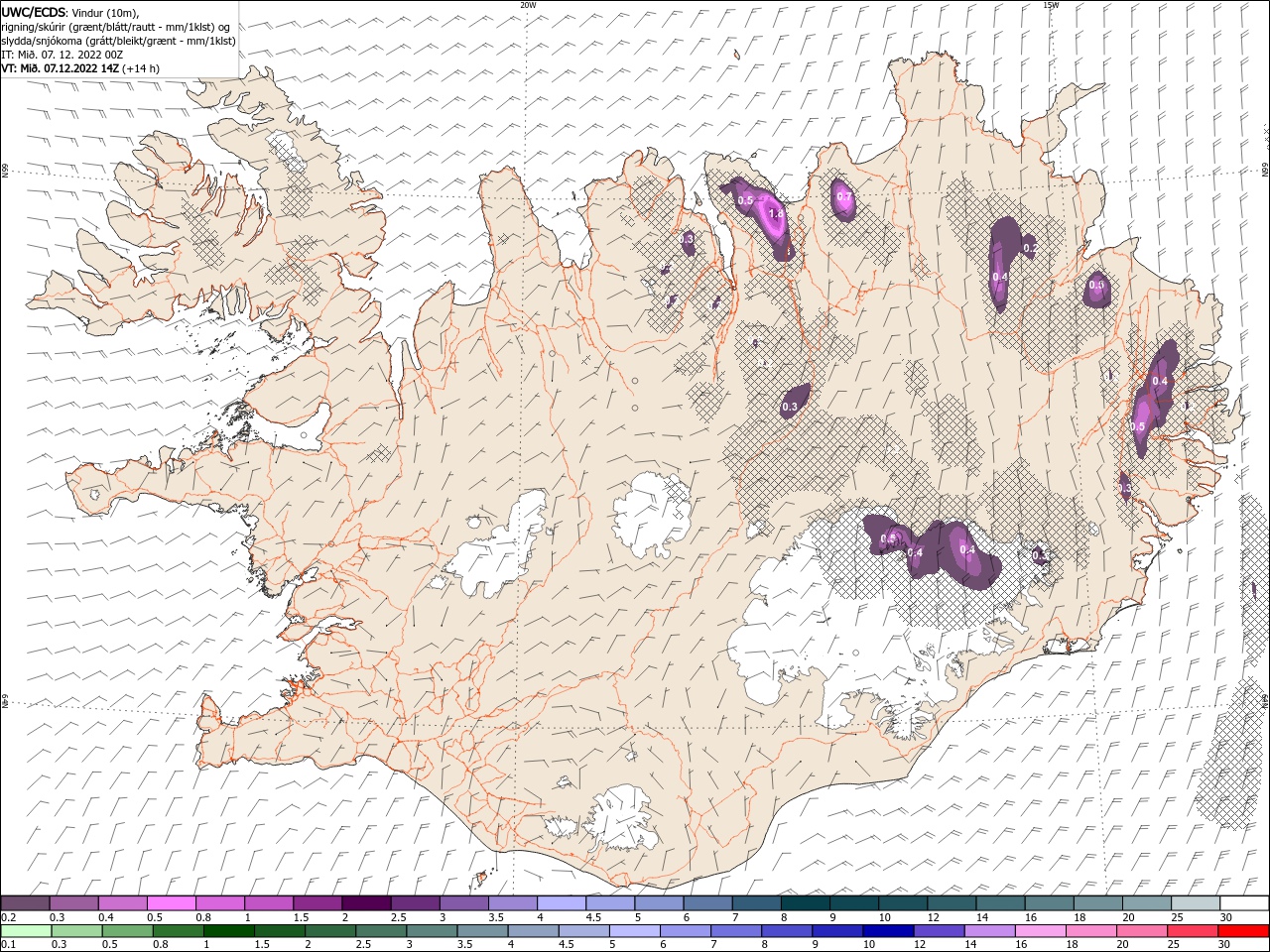Pick the snow legend swatch starting at 1.5
1270x952 pixels.
317,903
